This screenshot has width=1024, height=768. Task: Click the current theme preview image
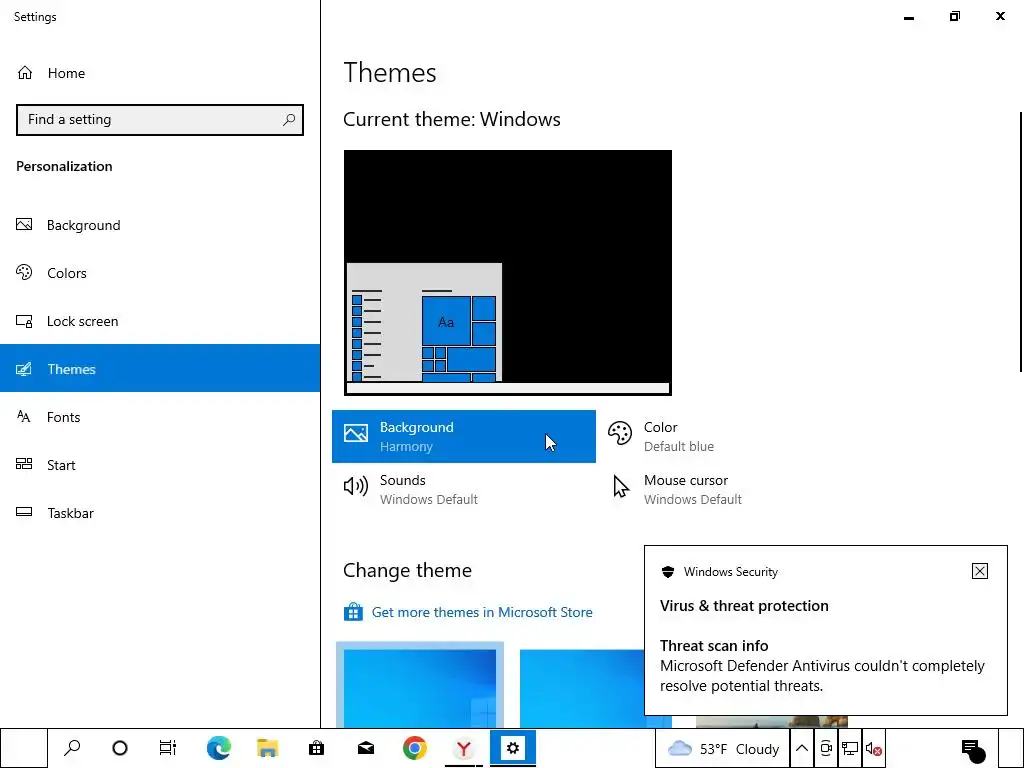(507, 272)
